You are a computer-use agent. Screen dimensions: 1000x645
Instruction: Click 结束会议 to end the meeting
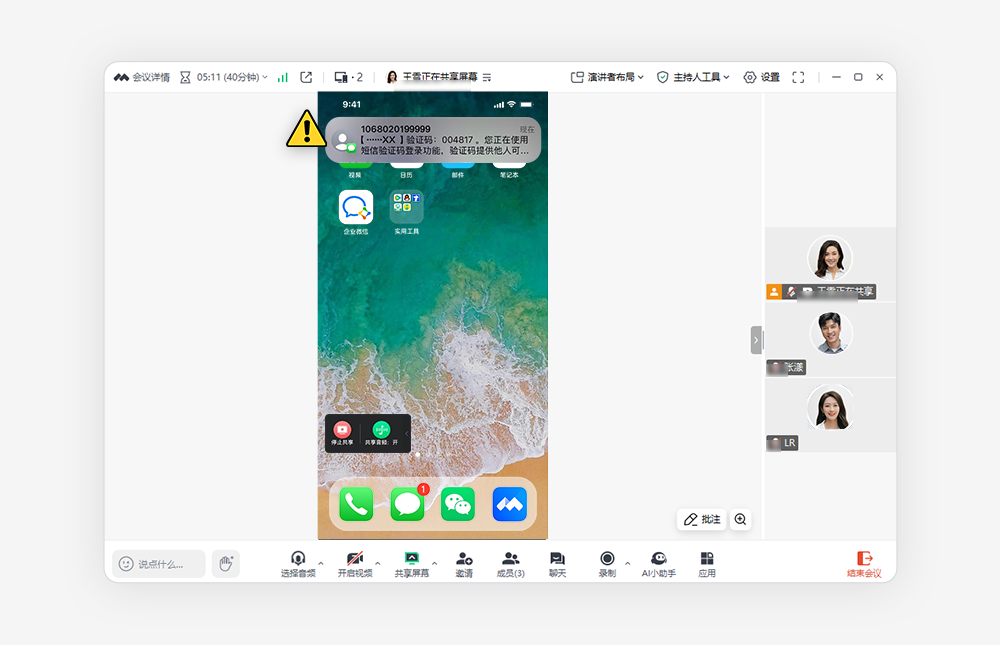864,565
